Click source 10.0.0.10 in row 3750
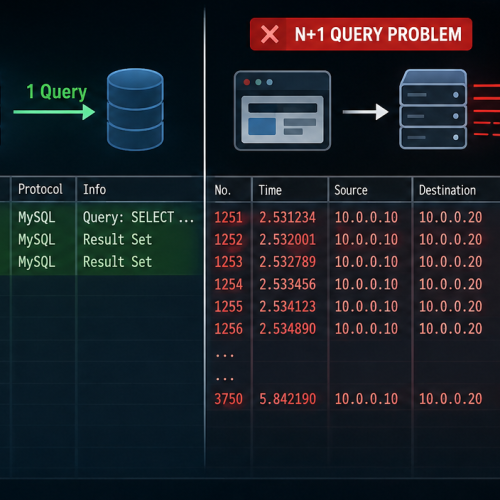Viewport: 500px width, 500px height. click(366, 399)
